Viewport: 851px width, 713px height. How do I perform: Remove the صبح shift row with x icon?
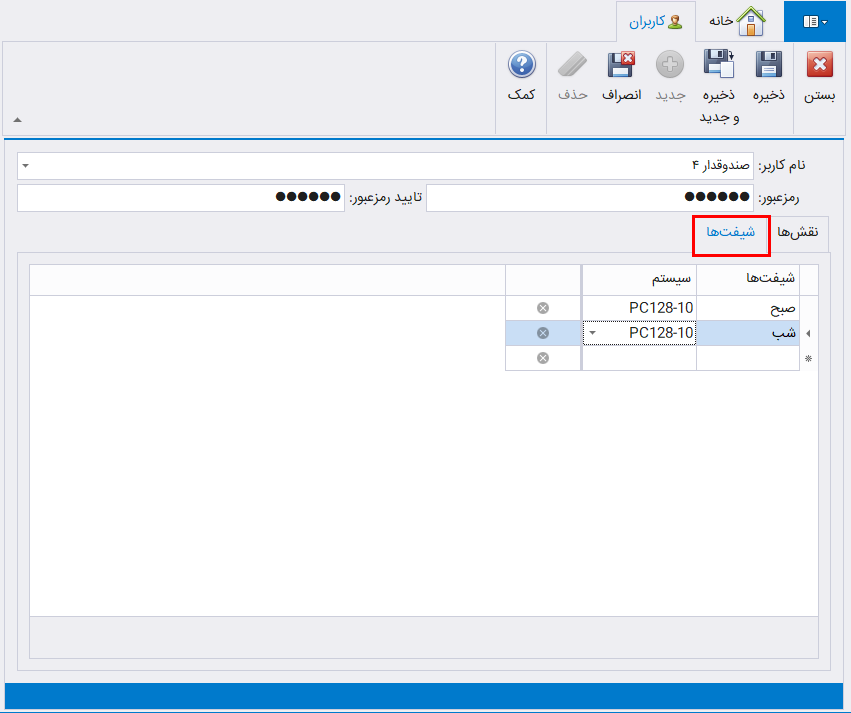point(543,308)
